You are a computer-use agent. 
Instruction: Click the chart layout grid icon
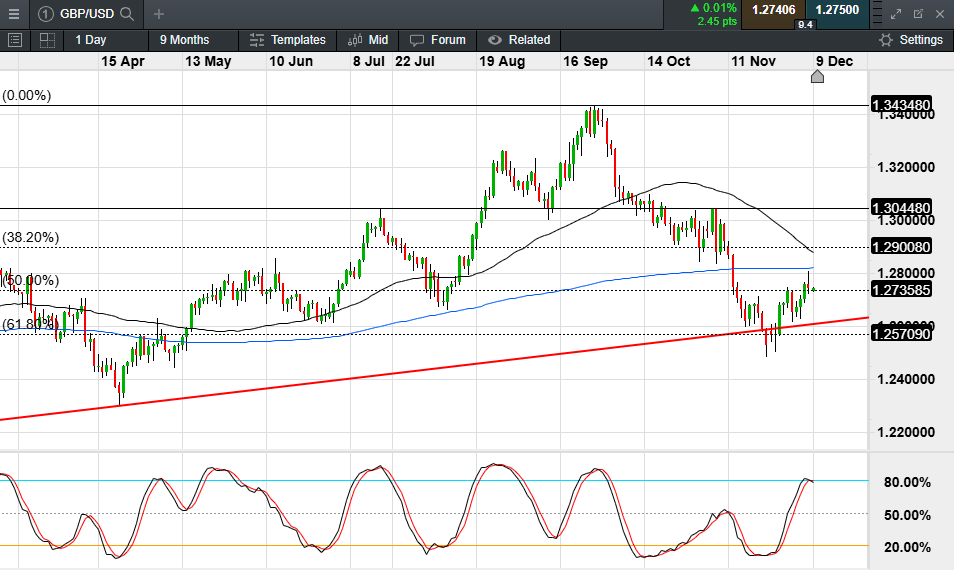47,40
